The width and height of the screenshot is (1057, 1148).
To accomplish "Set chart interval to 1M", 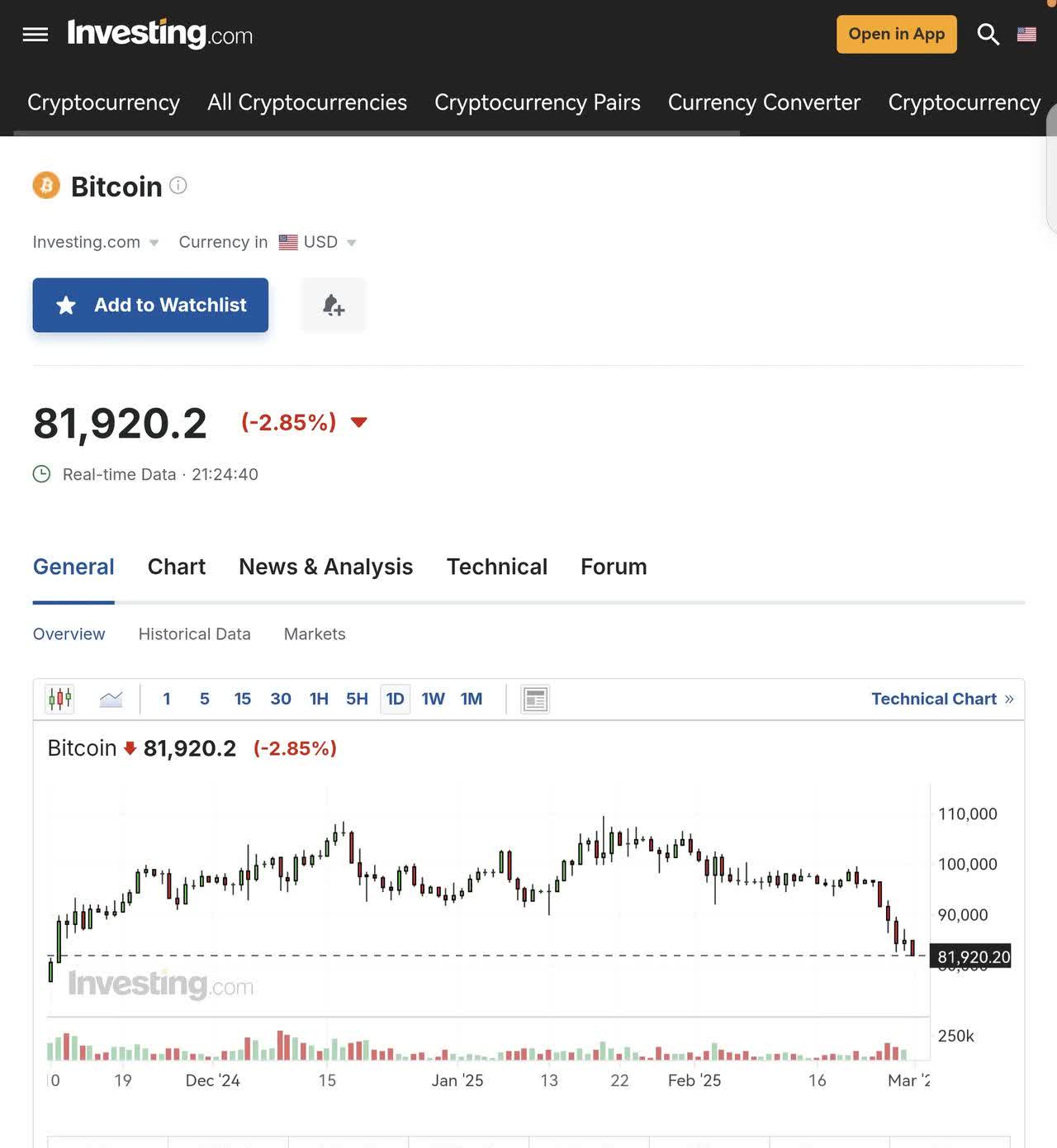I will coord(472,699).
